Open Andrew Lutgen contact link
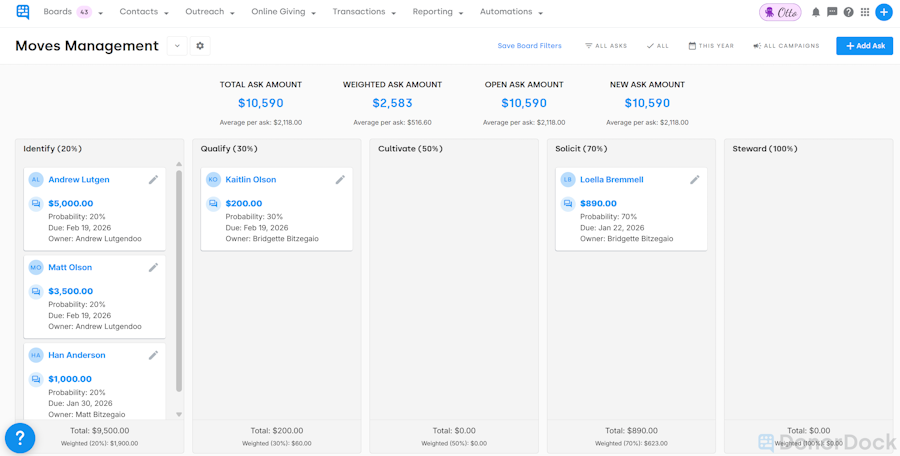The width and height of the screenshot is (900, 456). [79, 180]
